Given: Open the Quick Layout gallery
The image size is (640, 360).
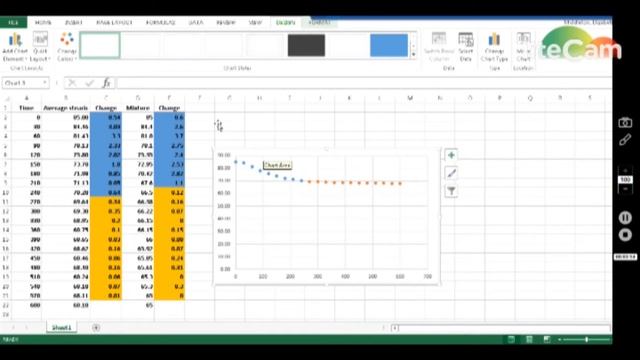Looking at the screenshot, I should 40,47.
